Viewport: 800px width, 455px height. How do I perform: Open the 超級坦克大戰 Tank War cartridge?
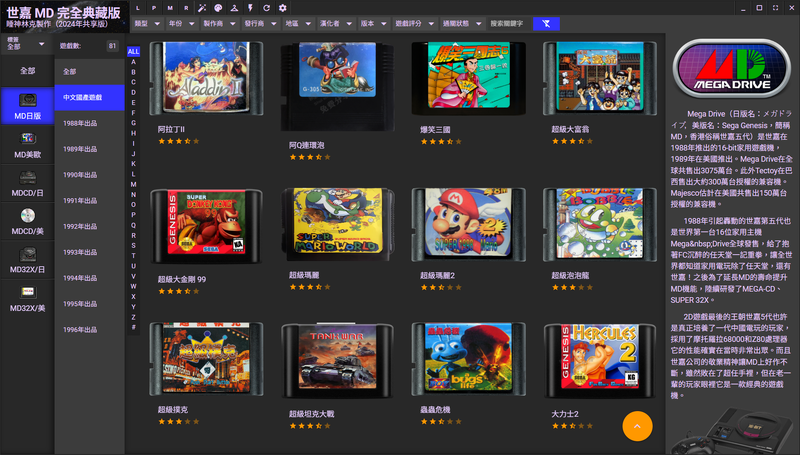pos(337,361)
